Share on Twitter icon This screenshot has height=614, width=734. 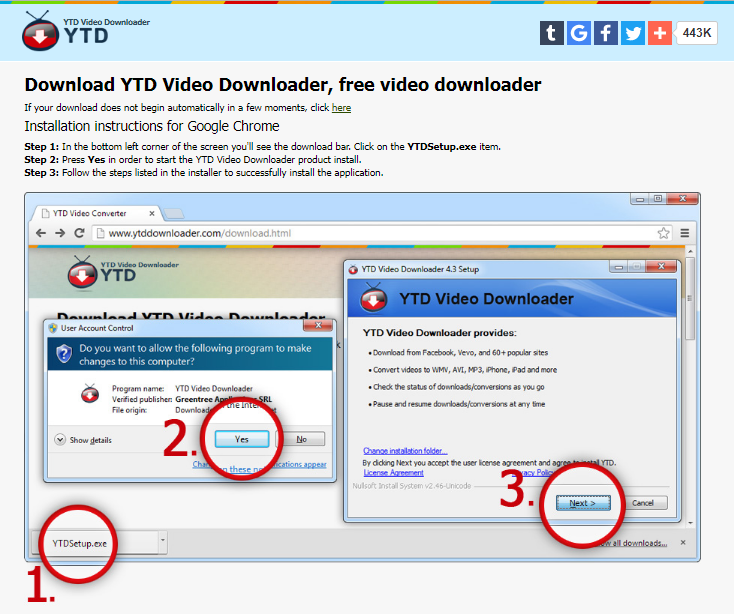pyautogui.click(x=633, y=33)
